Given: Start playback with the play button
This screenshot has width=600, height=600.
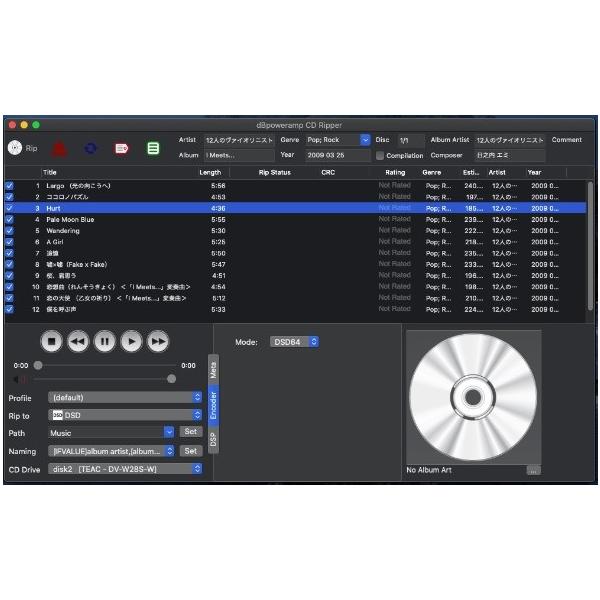Looking at the screenshot, I should [x=131, y=341].
